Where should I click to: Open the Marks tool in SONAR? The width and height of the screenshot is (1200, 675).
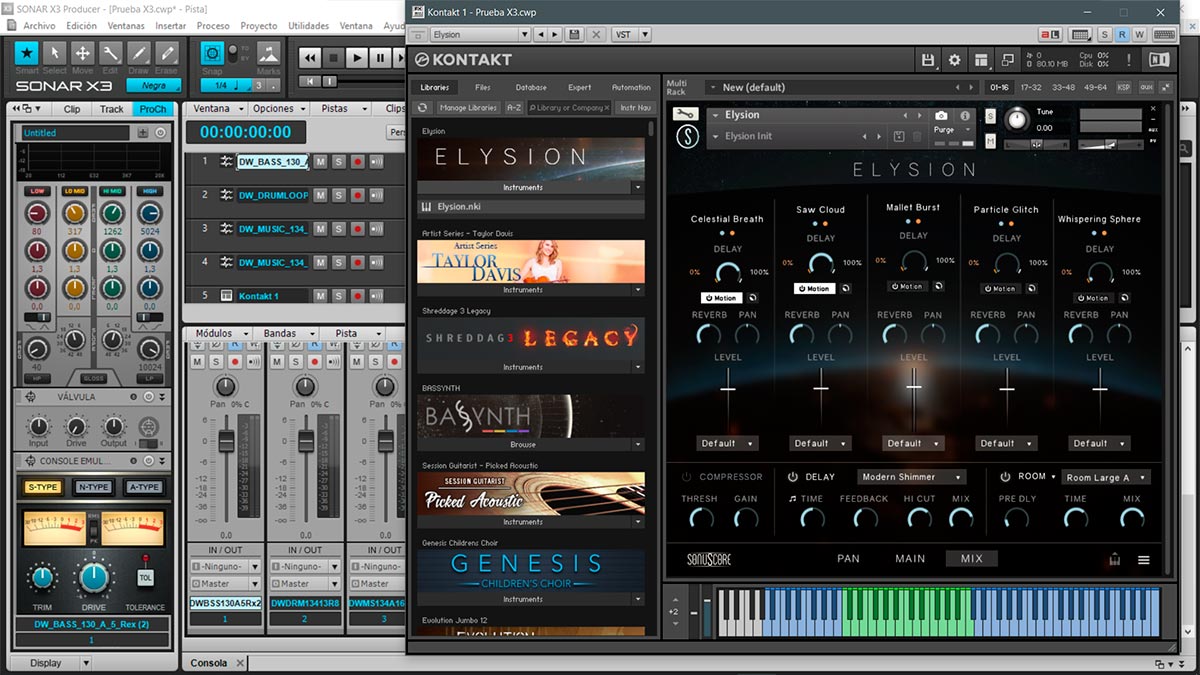268,54
